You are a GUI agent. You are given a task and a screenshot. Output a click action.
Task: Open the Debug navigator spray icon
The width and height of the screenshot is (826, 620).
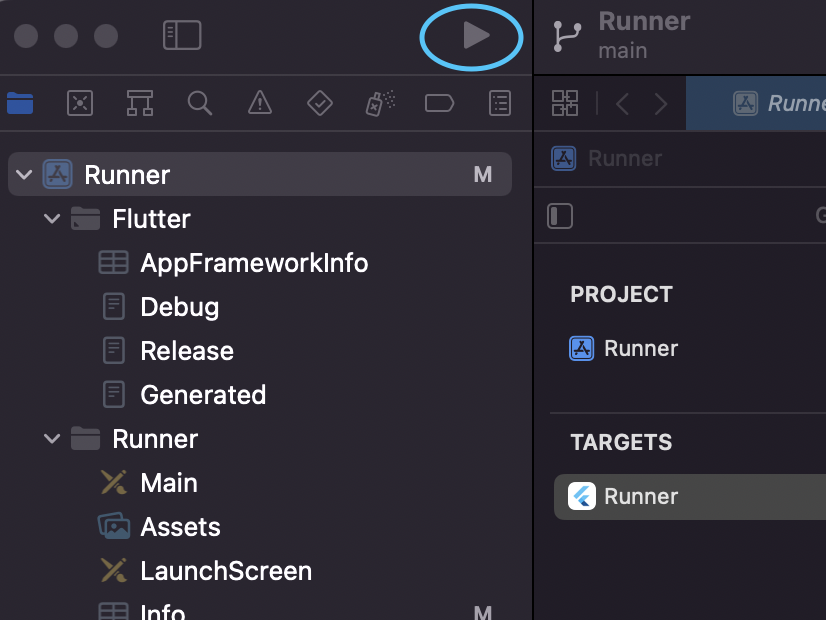pos(380,103)
